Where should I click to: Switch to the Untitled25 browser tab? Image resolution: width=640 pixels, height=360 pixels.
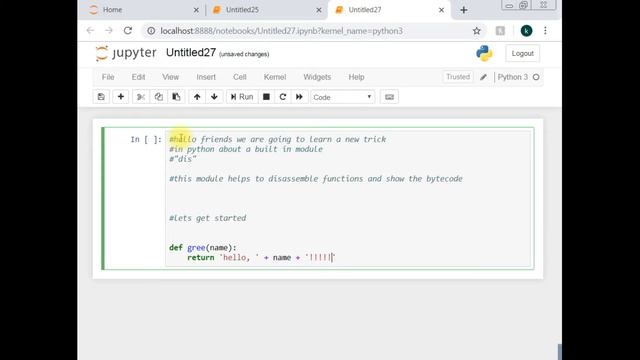(x=265, y=10)
